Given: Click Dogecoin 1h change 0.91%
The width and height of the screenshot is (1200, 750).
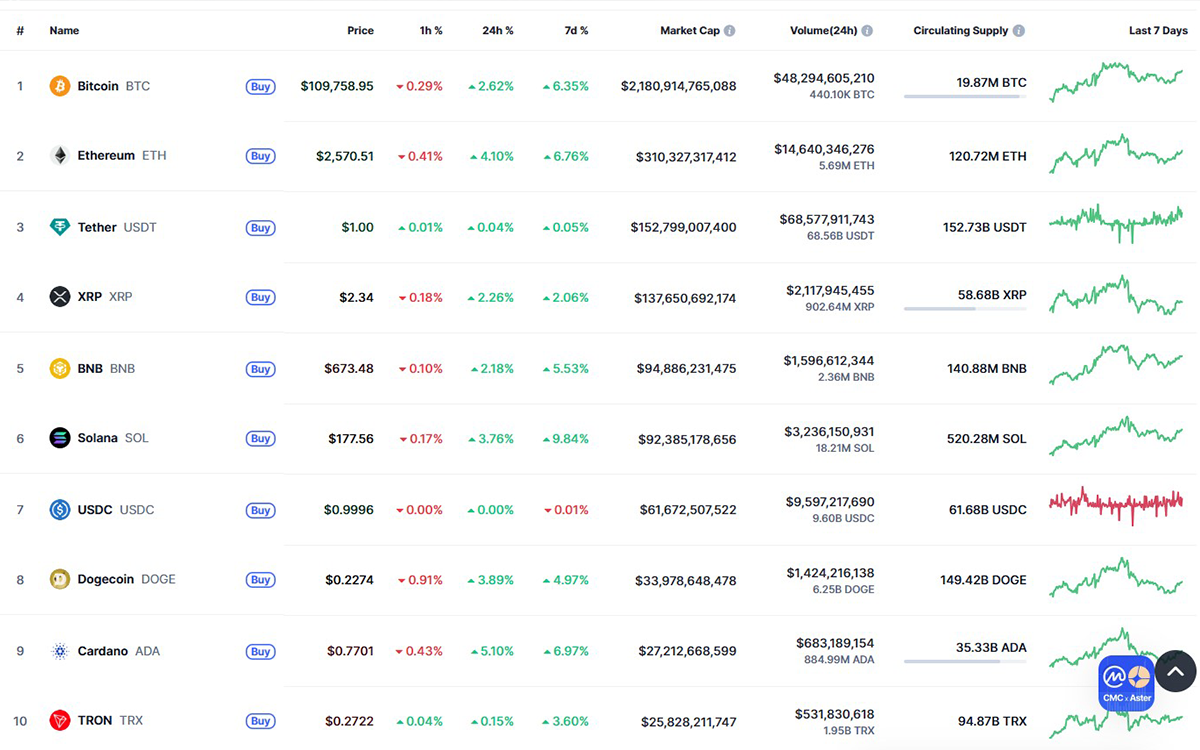Looking at the screenshot, I should pos(420,580).
